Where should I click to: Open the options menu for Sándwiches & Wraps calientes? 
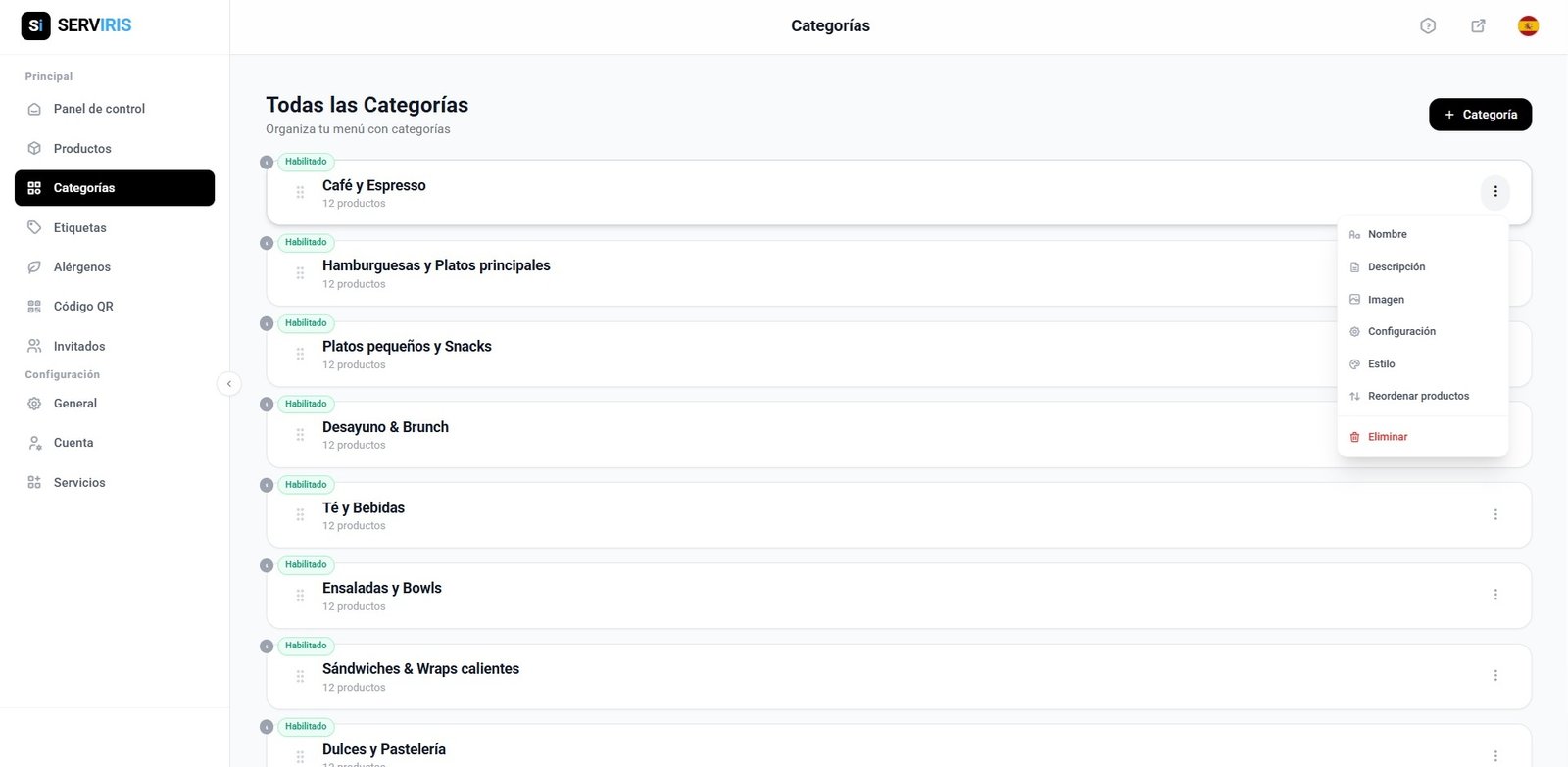pyautogui.click(x=1495, y=674)
